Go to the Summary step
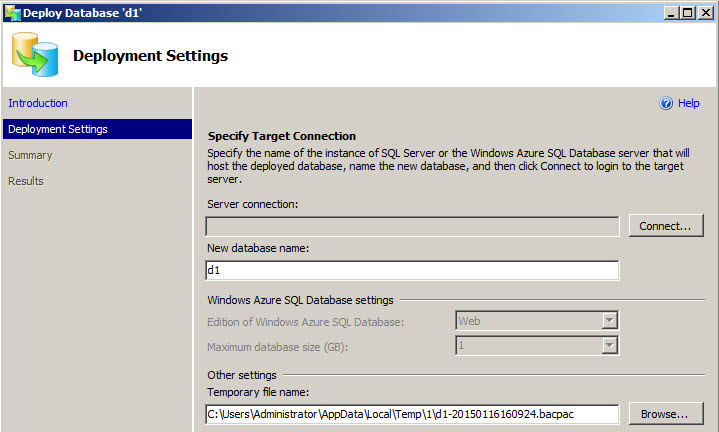The width and height of the screenshot is (719, 432). (x=30, y=155)
